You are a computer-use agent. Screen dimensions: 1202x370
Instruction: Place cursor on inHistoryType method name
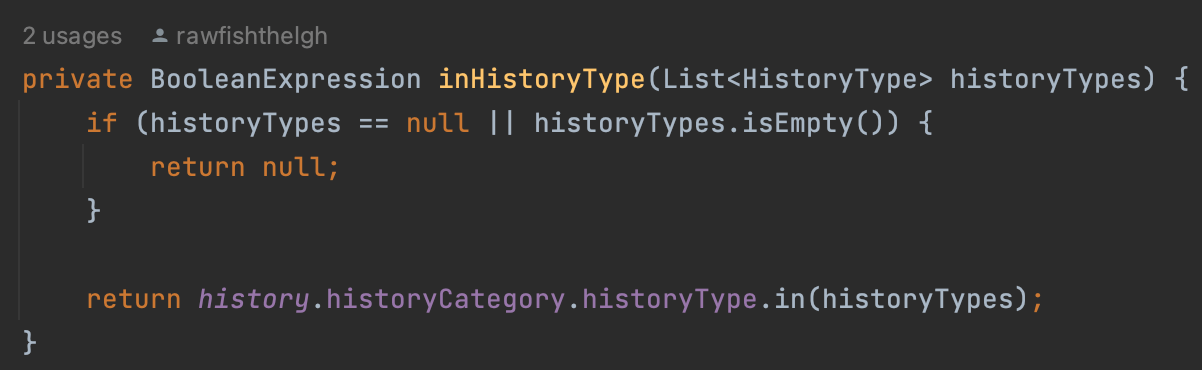click(x=542, y=80)
